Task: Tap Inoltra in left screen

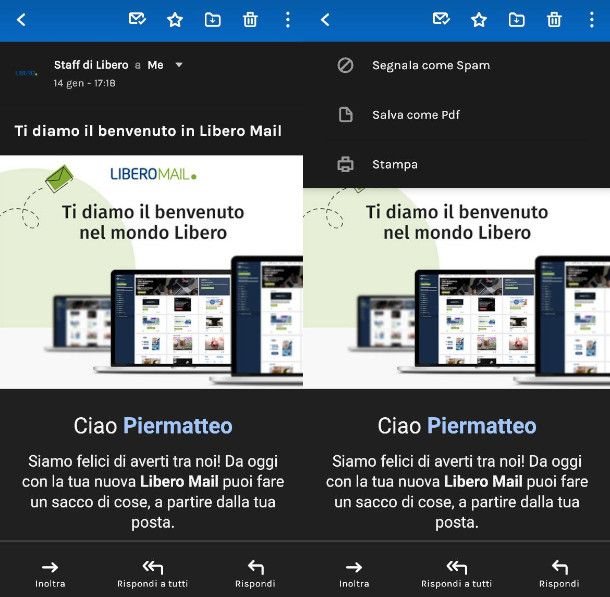Action: click(50, 574)
